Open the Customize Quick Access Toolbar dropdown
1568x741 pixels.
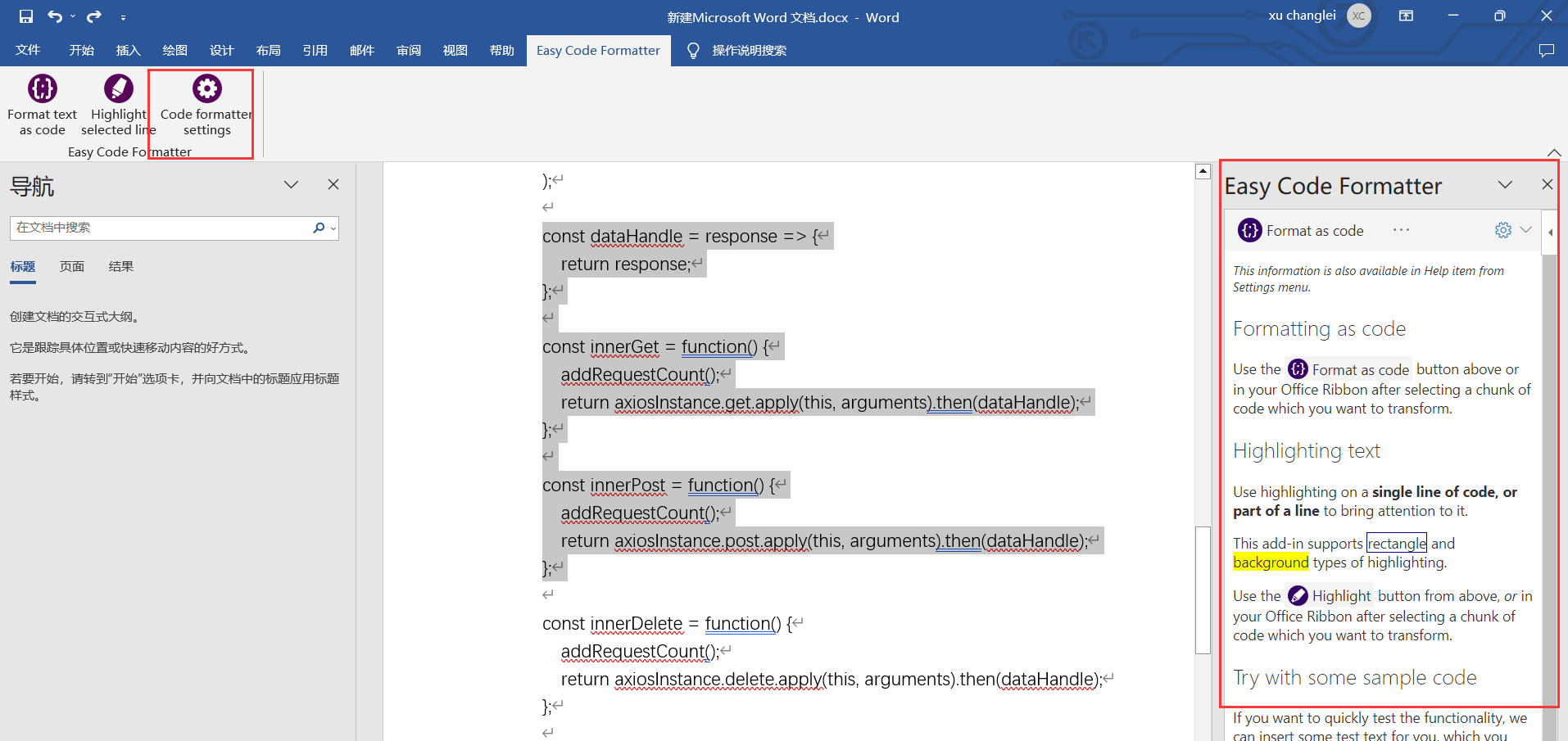(123, 17)
